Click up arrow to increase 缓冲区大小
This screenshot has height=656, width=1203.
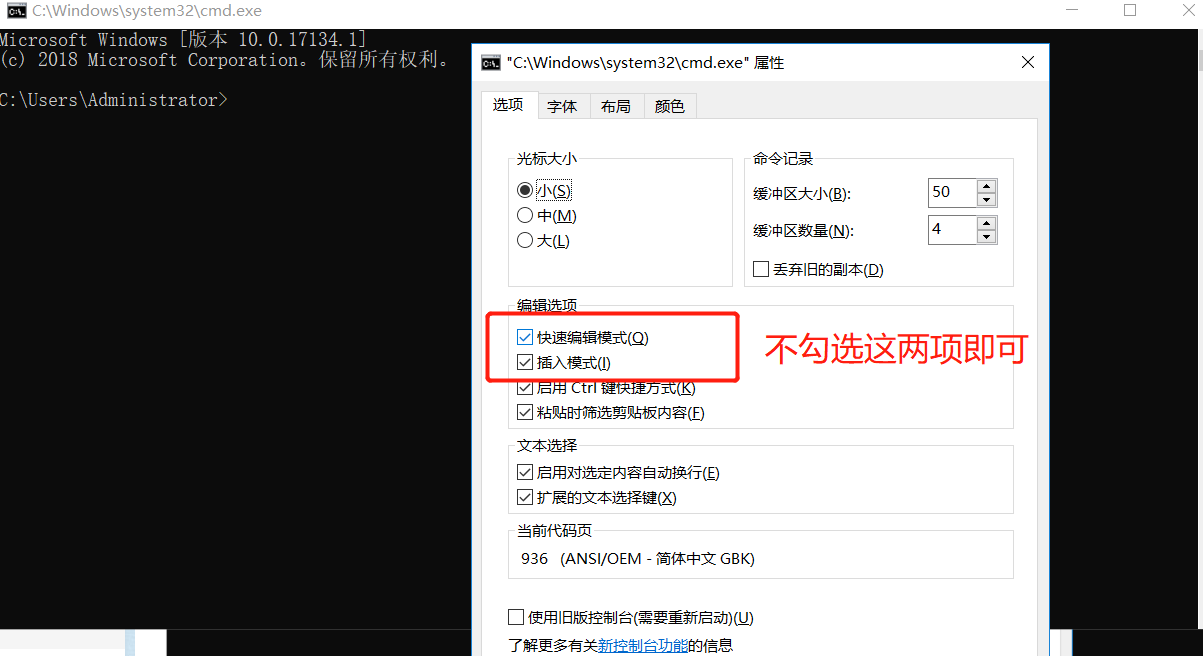point(987,186)
